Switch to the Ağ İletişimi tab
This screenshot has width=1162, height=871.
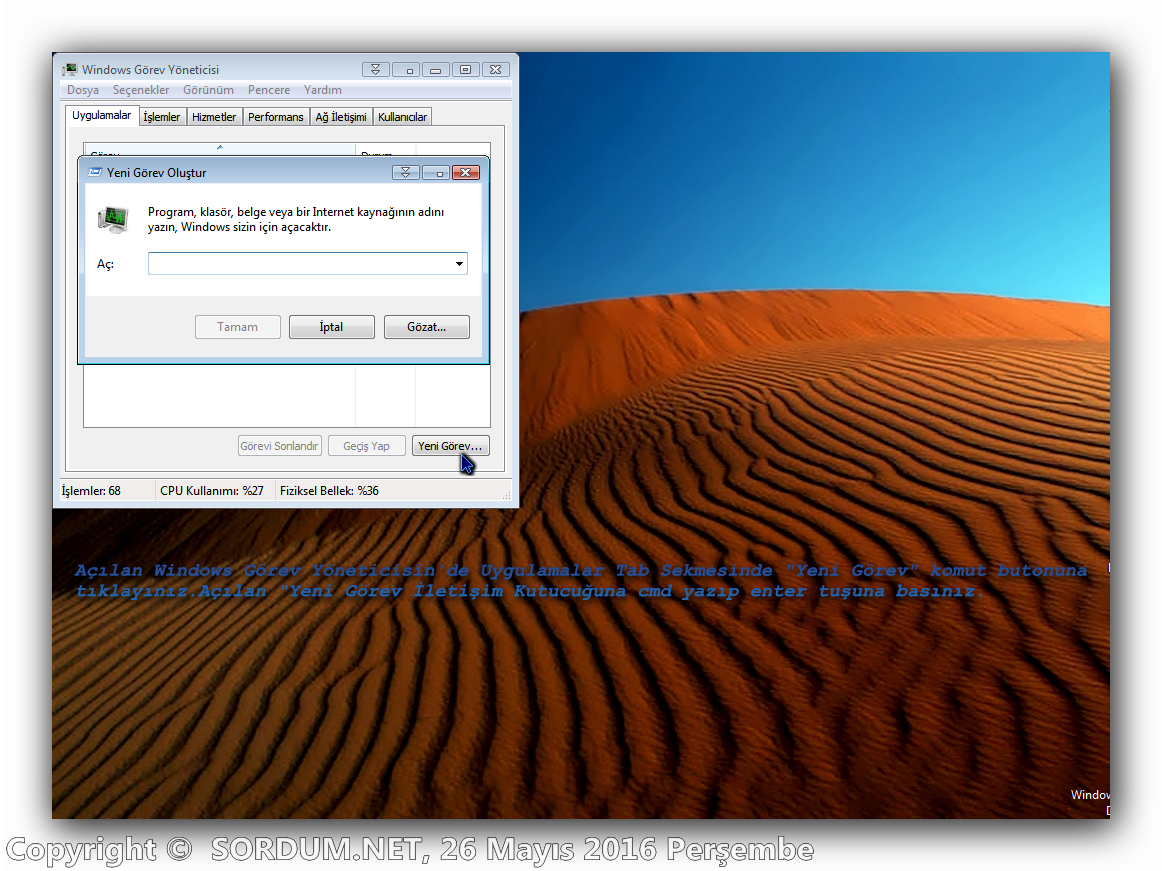[341, 117]
